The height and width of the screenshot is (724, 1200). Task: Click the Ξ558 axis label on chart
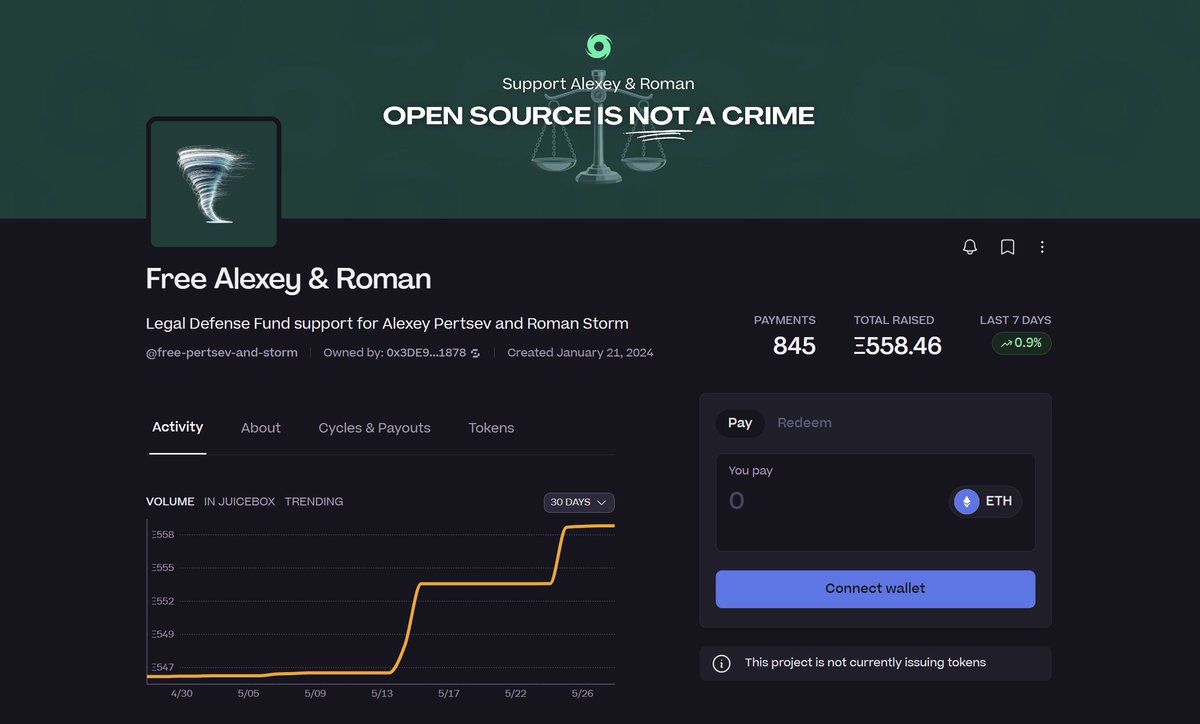coord(163,535)
